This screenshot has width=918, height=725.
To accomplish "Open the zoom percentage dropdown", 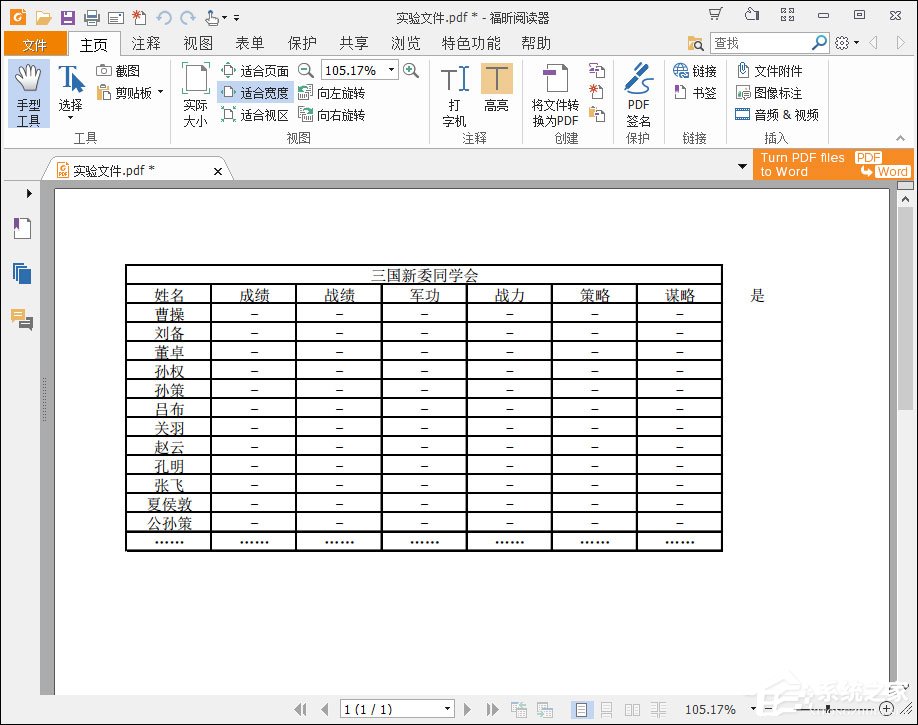I will pyautogui.click(x=391, y=70).
